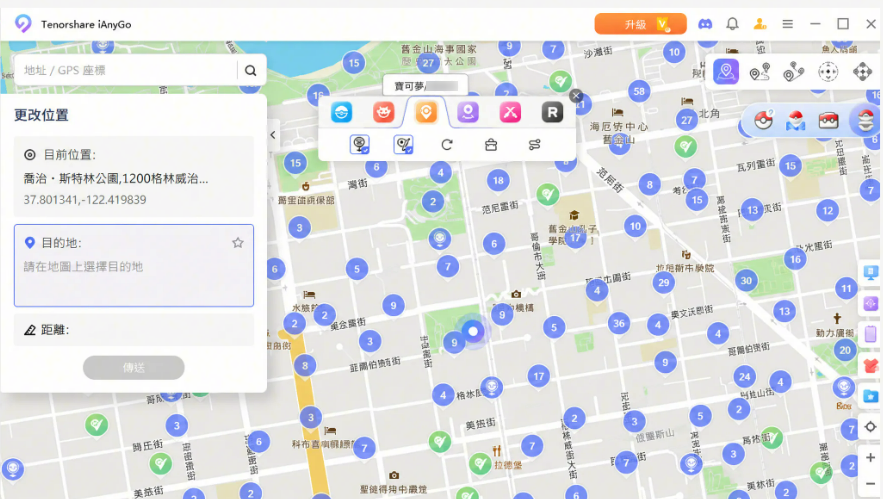This screenshot has width=883, height=499.
Task: Click the map cluster marker labeled 16
Action: tap(795, 260)
